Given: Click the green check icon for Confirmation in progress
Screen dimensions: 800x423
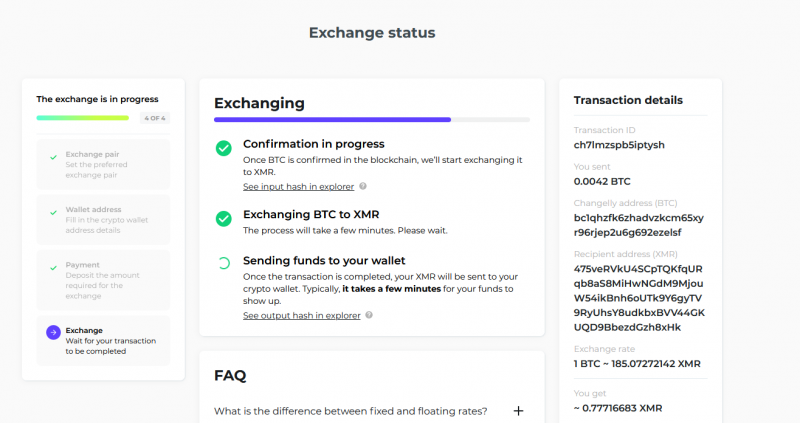Looking at the screenshot, I should tap(224, 148).
